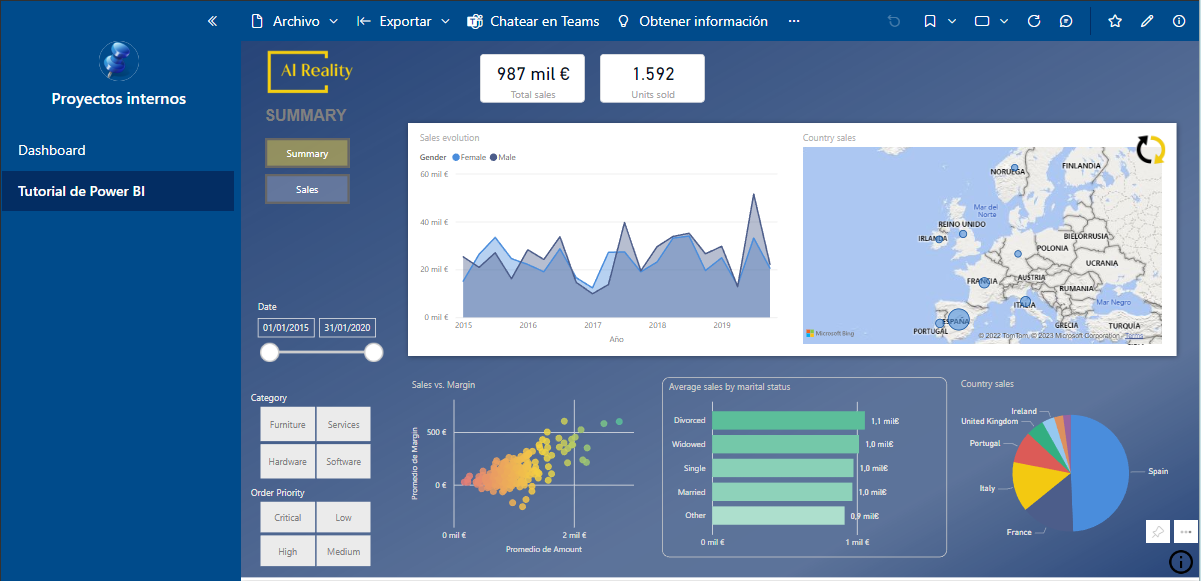
Task: Pin the pie chart visual
Action: point(1157,532)
